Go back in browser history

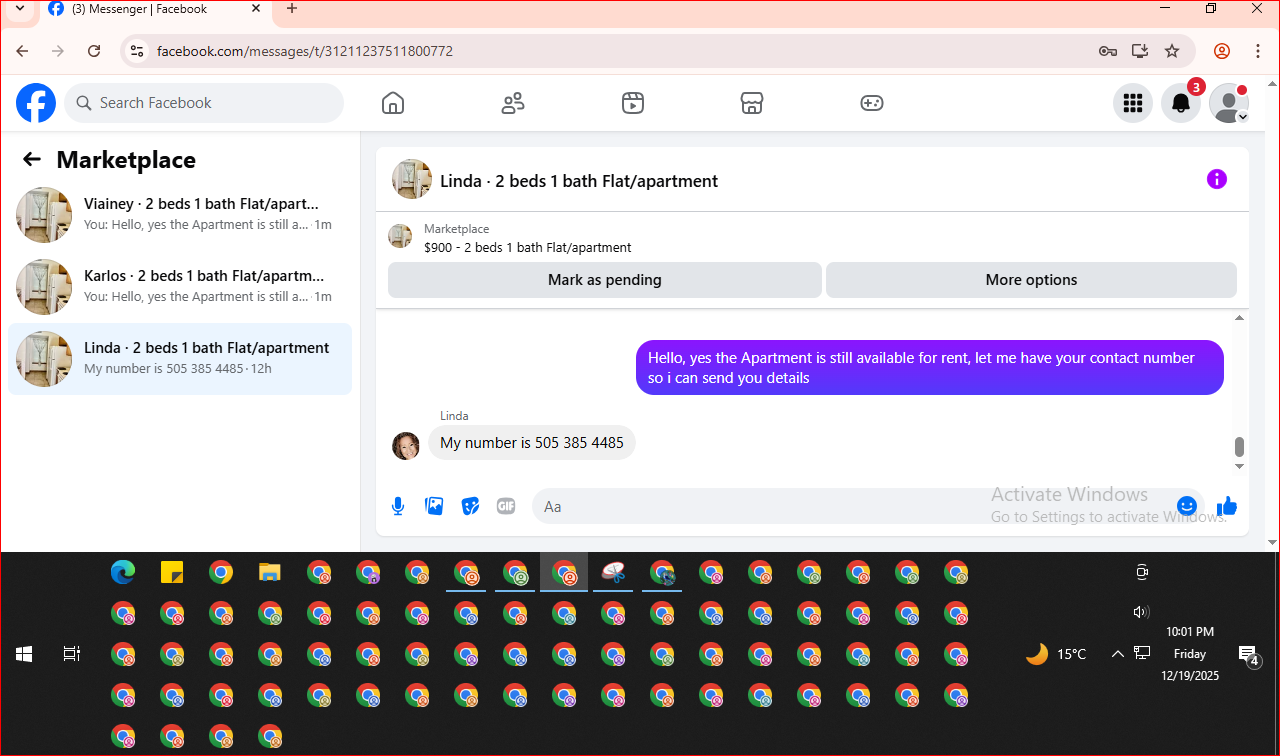click(x=23, y=51)
